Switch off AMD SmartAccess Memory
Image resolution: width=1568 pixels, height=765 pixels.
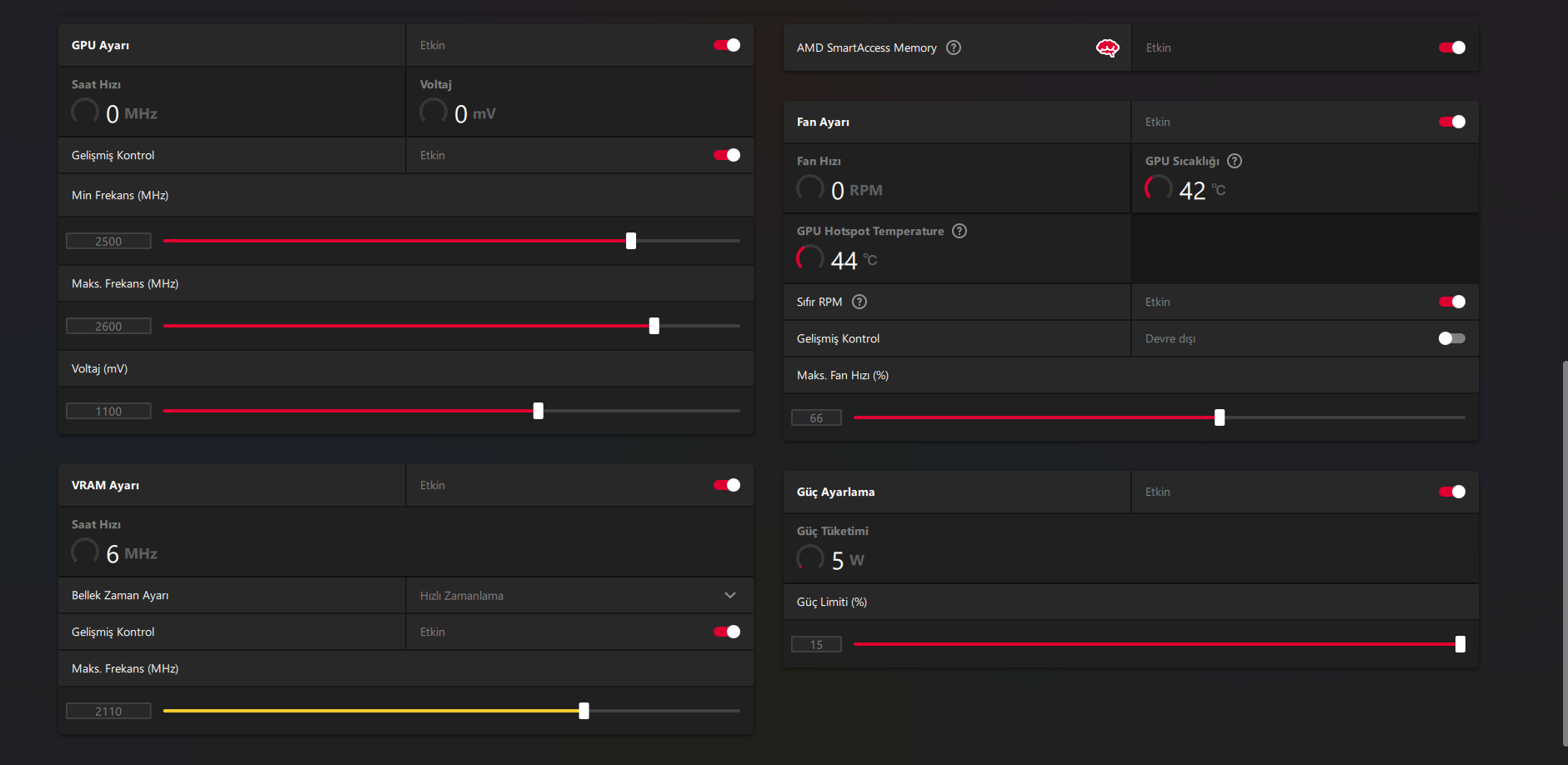tap(1451, 47)
